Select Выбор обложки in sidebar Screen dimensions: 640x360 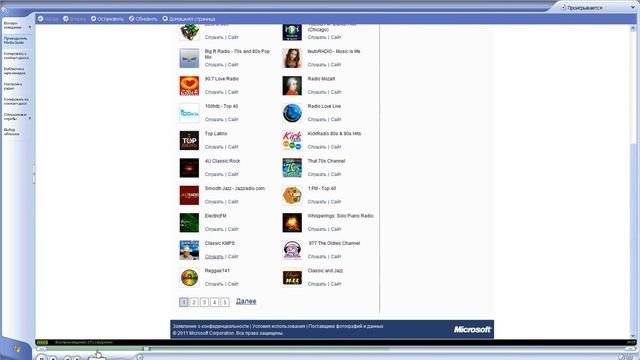tap(12, 132)
